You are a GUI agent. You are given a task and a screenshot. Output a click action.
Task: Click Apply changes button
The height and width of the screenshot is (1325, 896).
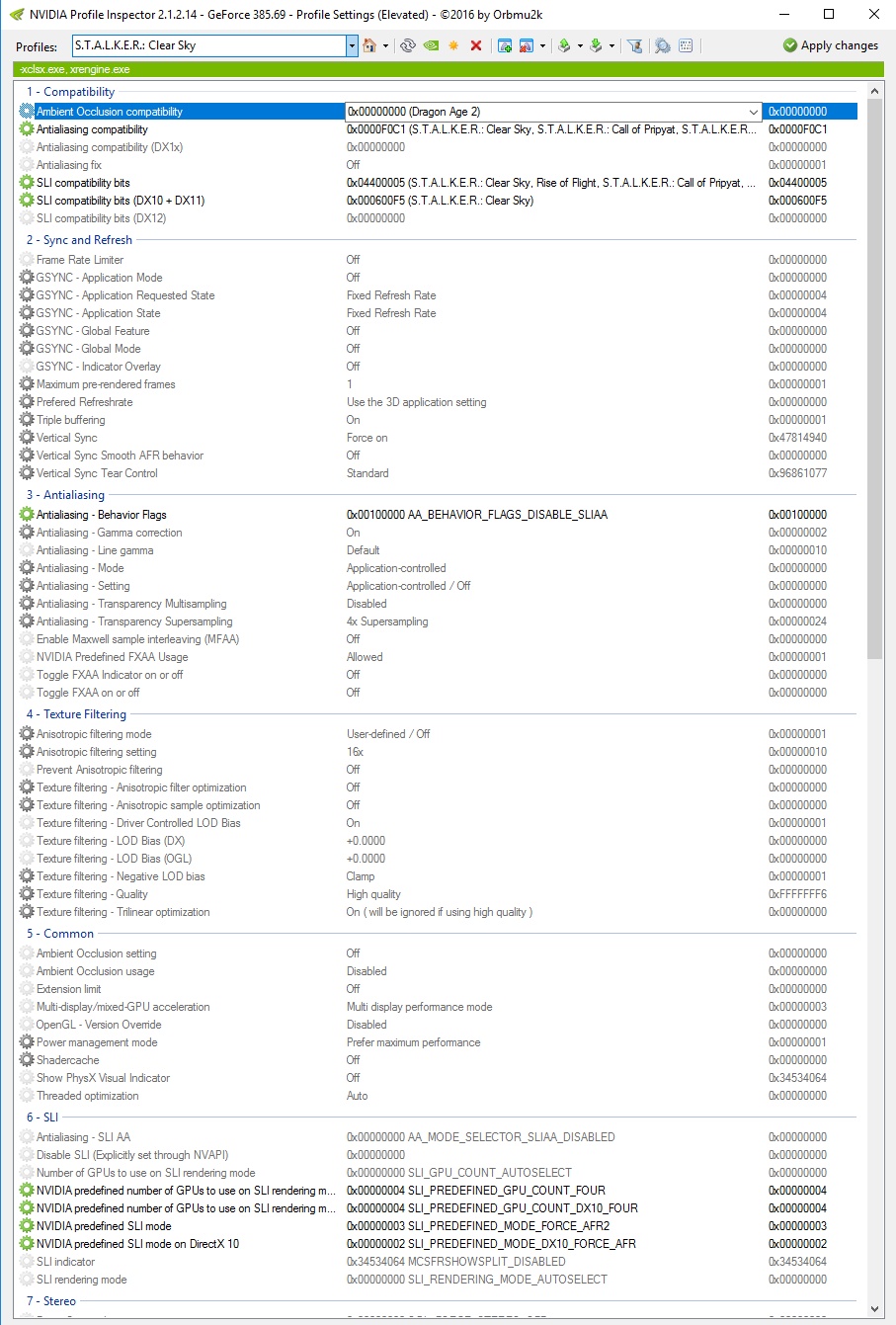(830, 45)
